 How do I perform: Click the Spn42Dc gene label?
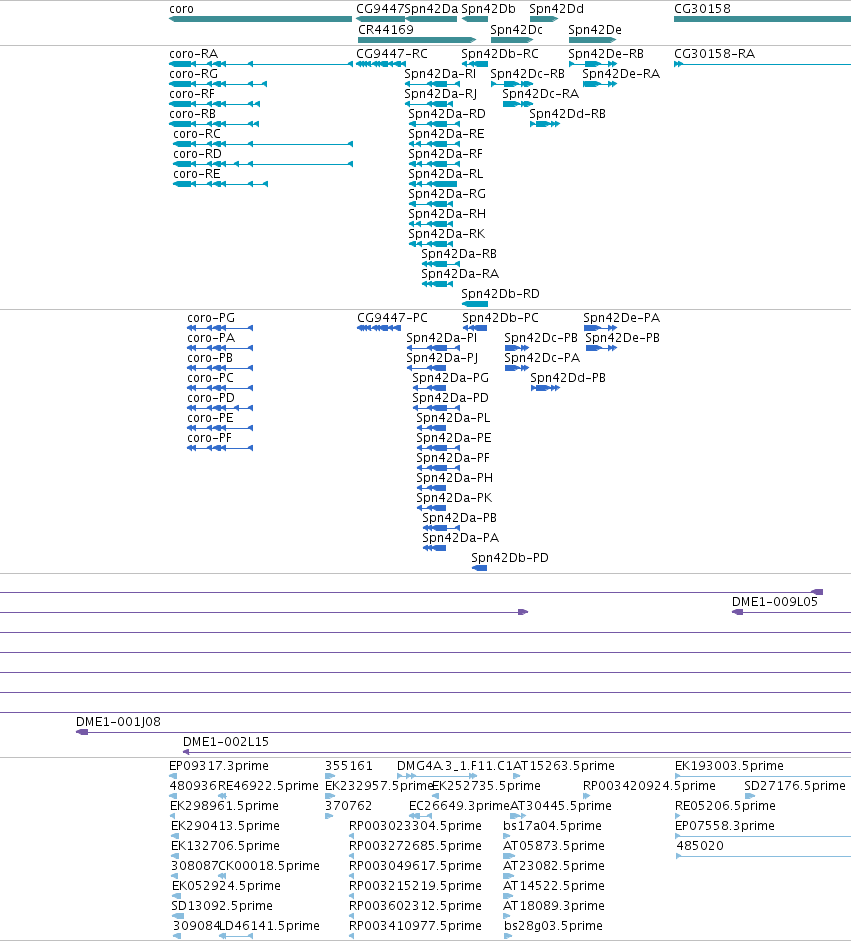pos(516,29)
